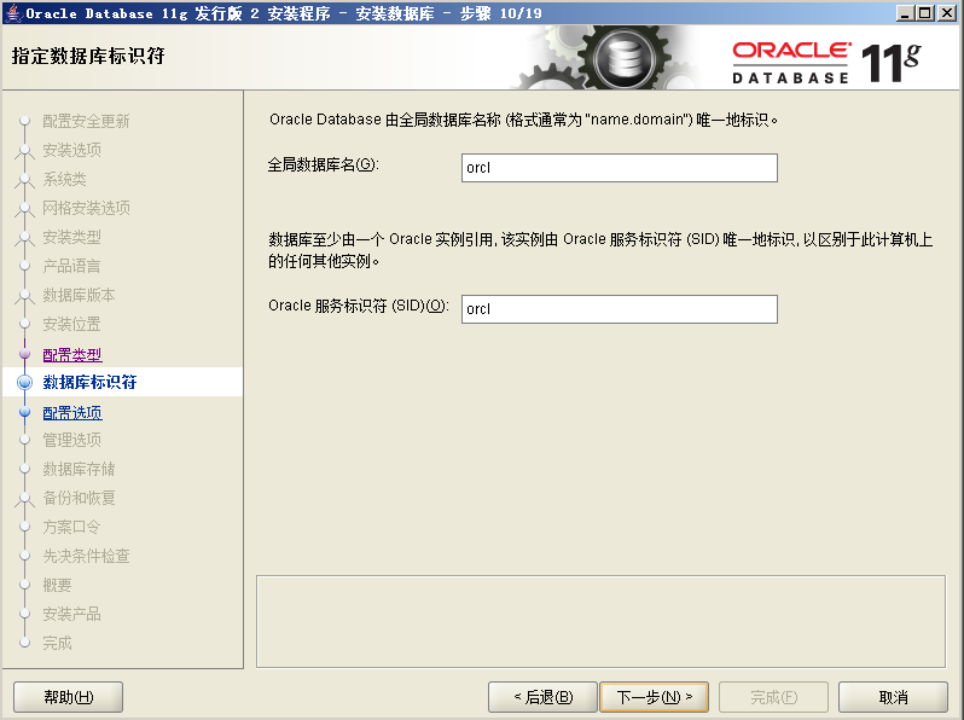Click the 系统类 step
The height and width of the screenshot is (720, 964).
click(65, 179)
